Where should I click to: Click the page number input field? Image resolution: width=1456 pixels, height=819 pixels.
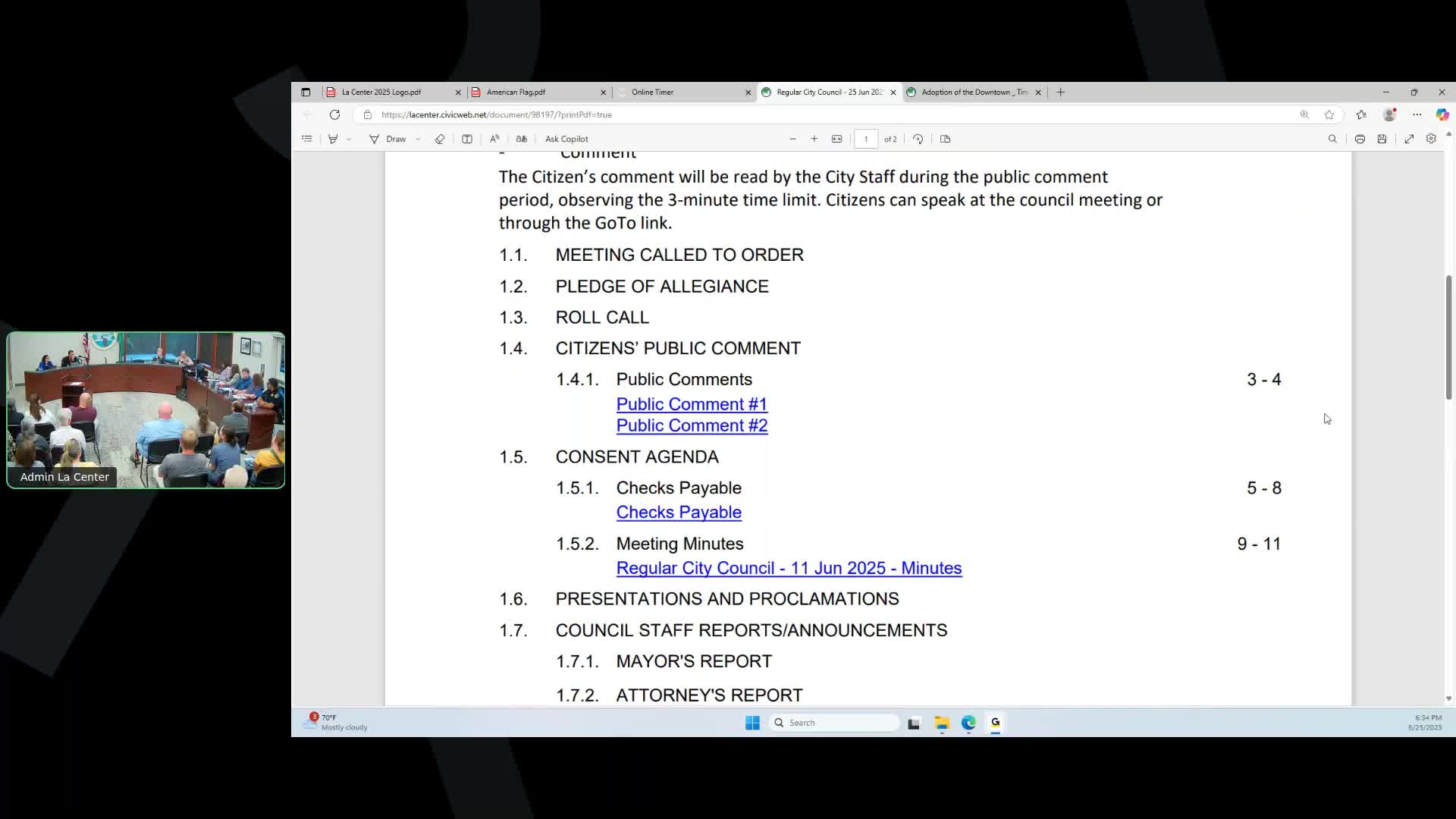[x=865, y=139]
